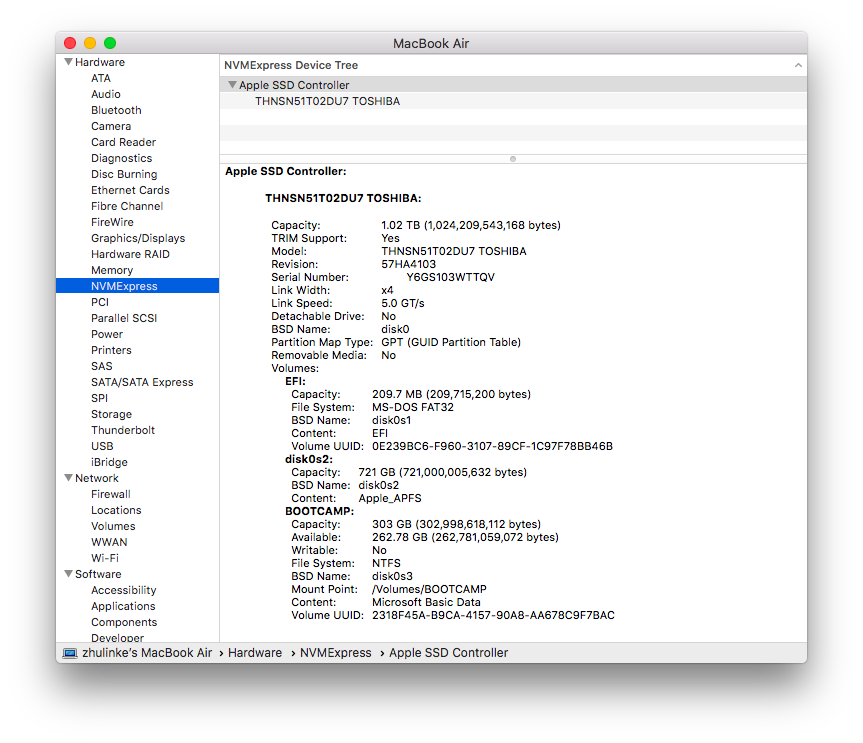Select SATA/SATA Express in the sidebar
863x743 pixels.
tap(142, 381)
